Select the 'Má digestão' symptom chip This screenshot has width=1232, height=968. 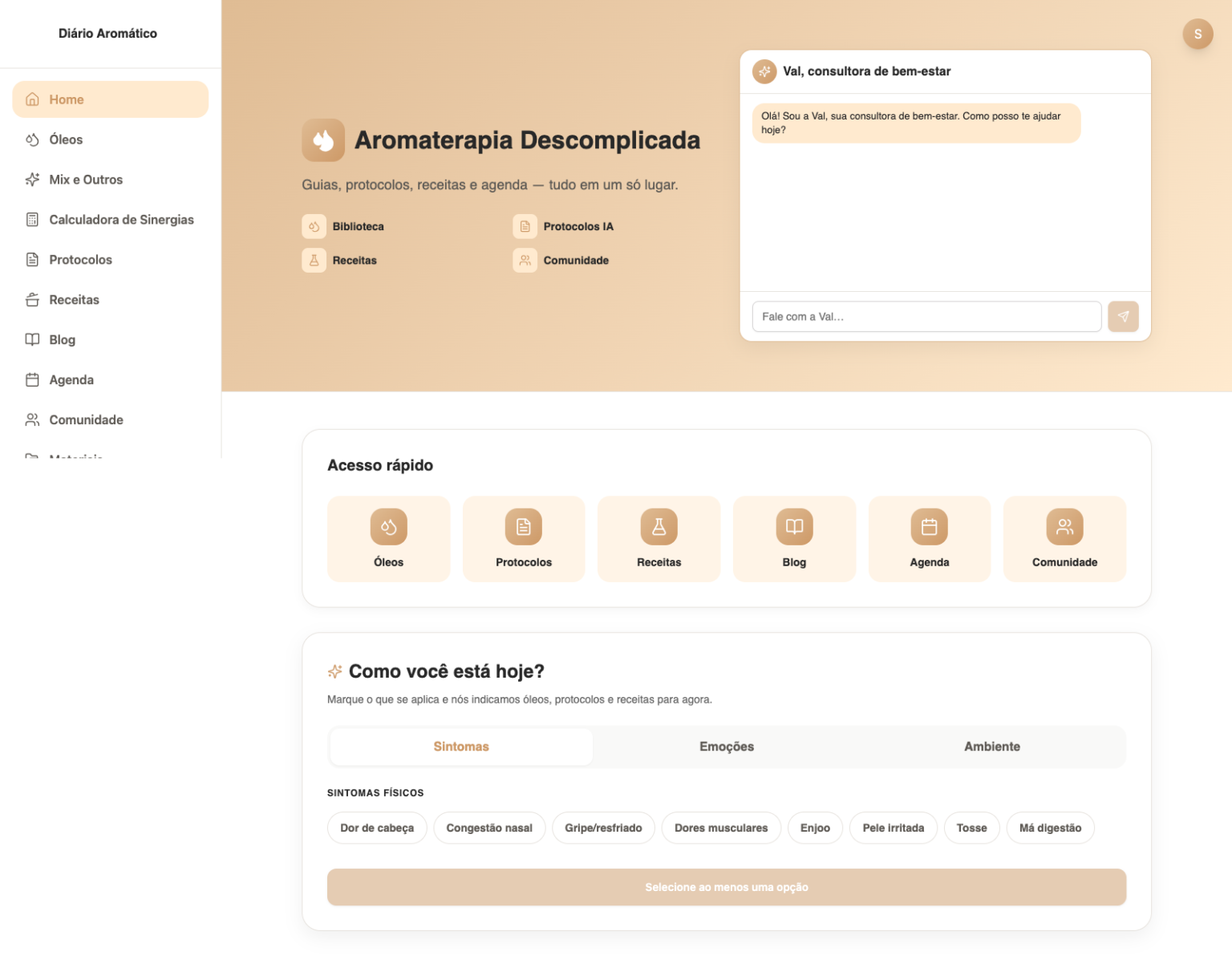1050,828
